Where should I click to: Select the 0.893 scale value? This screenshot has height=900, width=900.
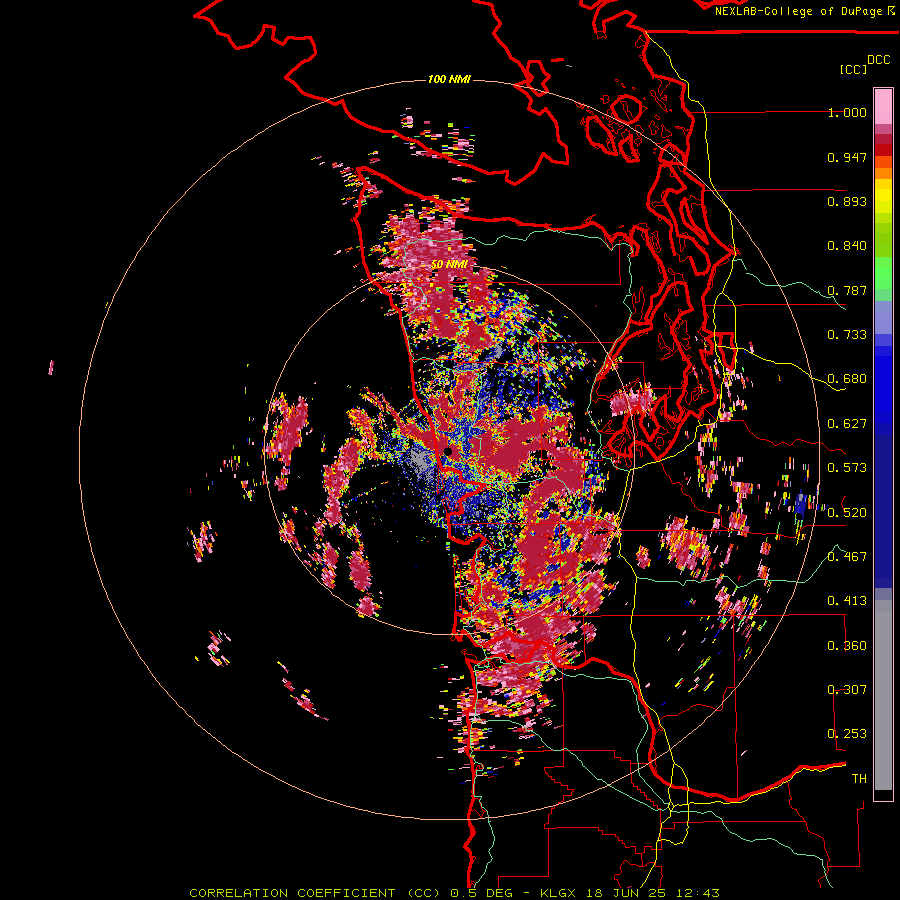pyautogui.click(x=847, y=201)
